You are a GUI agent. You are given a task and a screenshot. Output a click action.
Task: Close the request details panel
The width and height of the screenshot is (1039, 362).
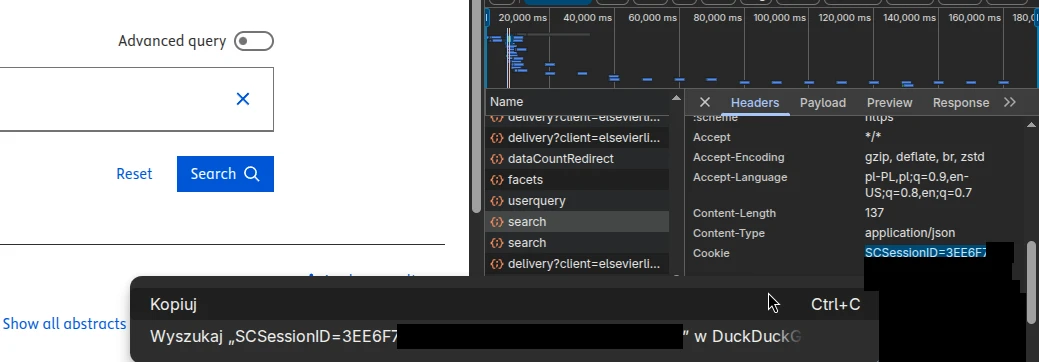click(705, 102)
